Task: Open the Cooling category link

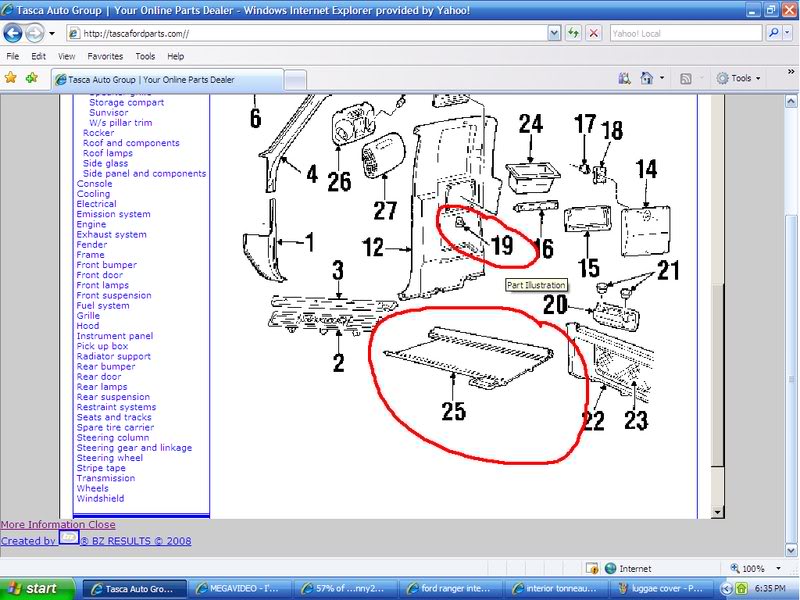Action: (93, 194)
